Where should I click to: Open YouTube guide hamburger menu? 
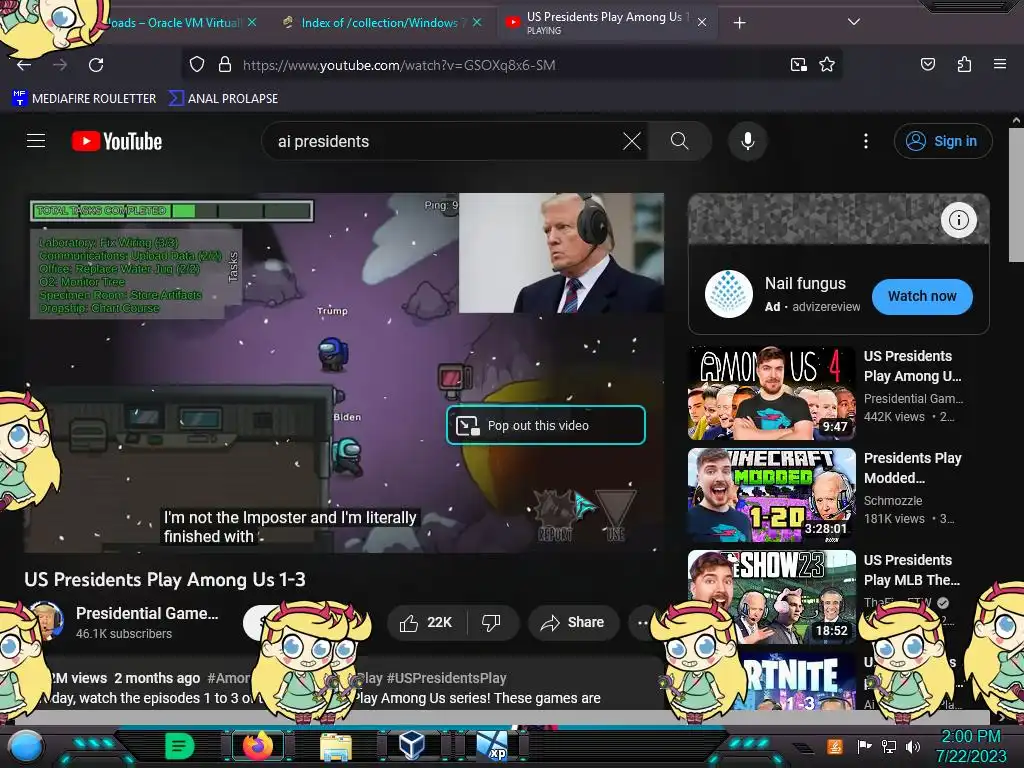tap(36, 141)
